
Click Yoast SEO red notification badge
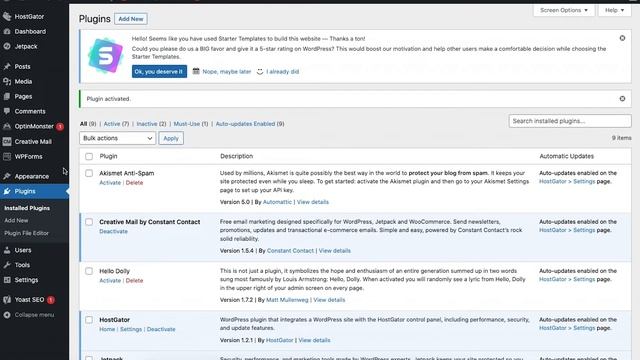[51, 300]
